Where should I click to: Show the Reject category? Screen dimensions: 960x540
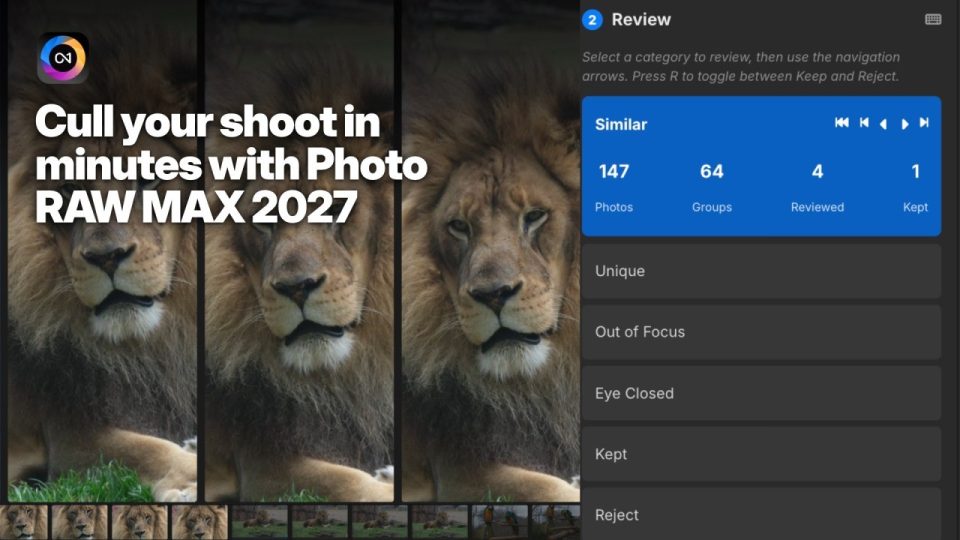(761, 514)
